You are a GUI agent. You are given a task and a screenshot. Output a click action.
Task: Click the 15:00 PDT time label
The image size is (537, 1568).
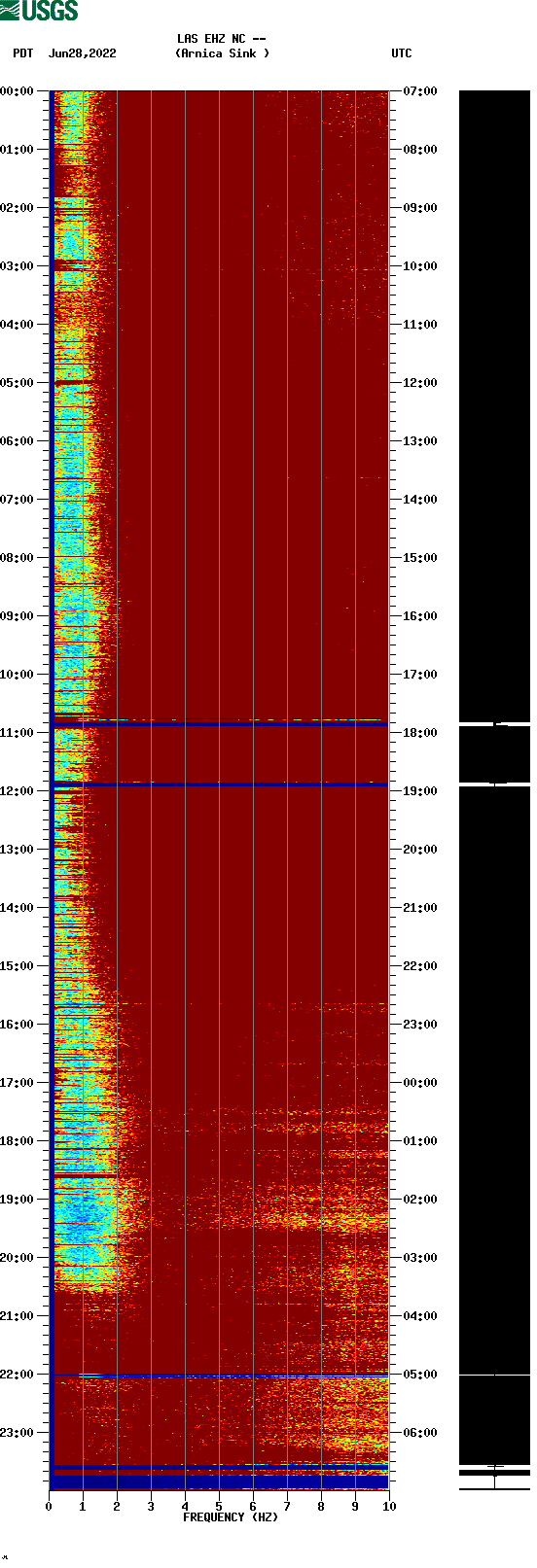(x=17, y=966)
